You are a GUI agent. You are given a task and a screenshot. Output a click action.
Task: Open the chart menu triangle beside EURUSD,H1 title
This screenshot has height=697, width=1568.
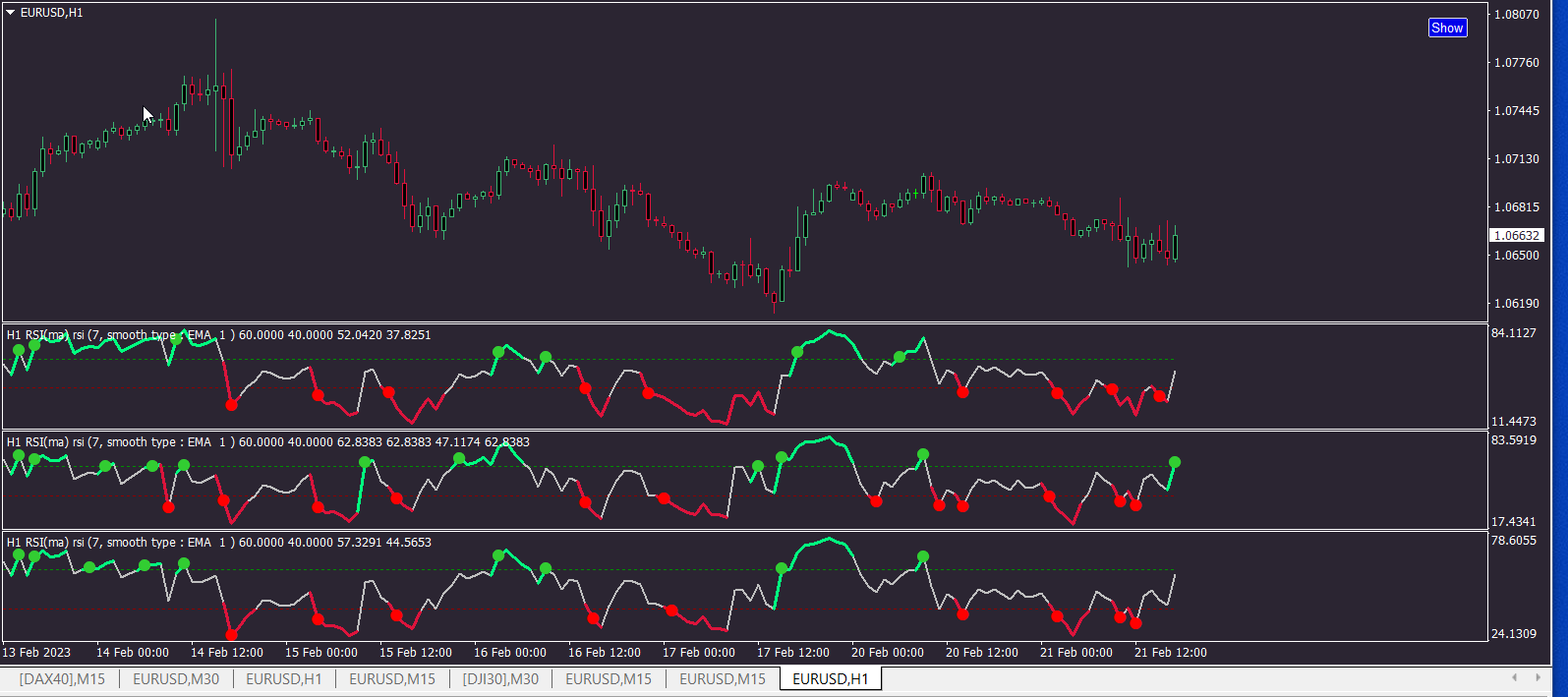click(x=11, y=13)
